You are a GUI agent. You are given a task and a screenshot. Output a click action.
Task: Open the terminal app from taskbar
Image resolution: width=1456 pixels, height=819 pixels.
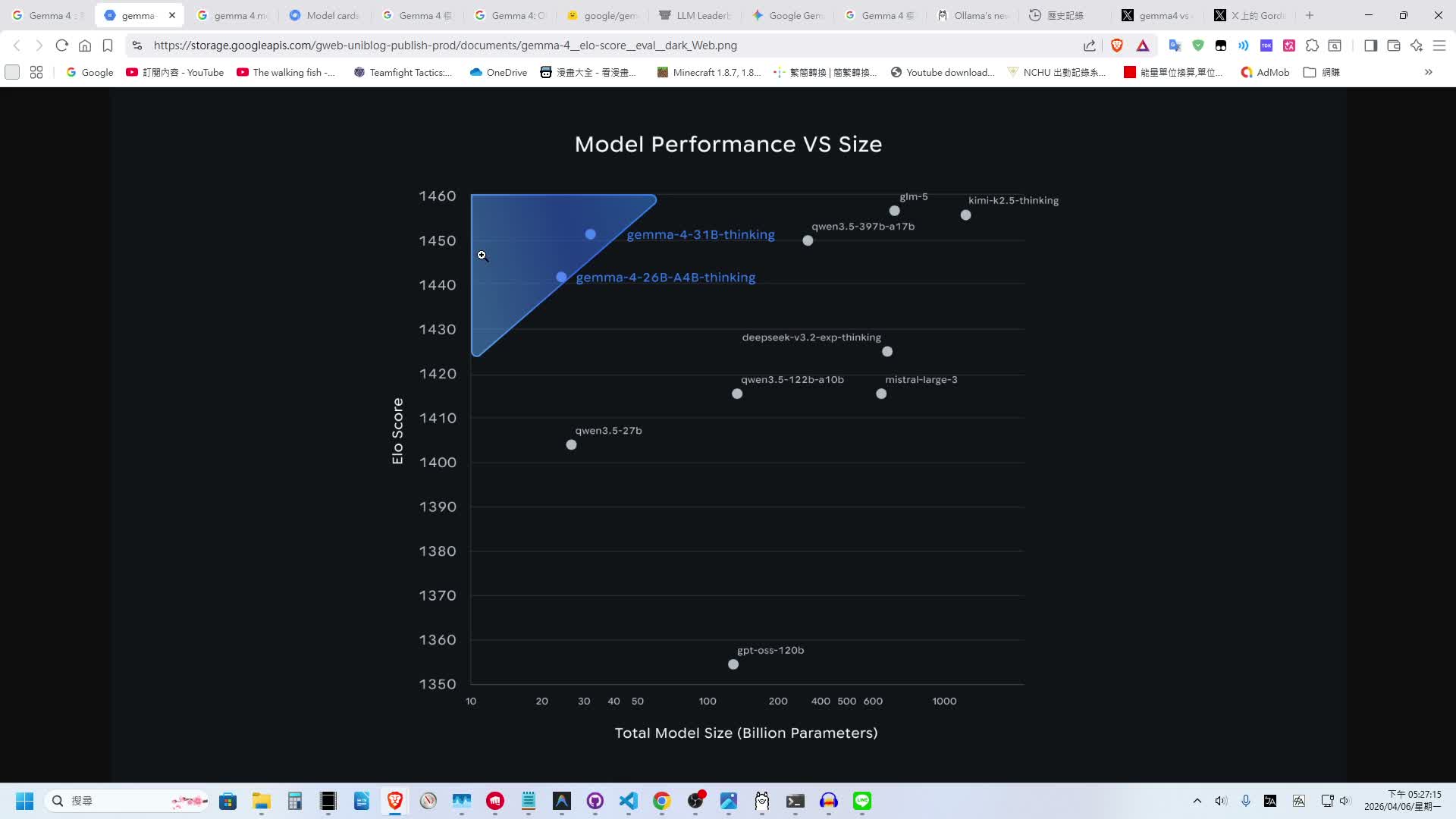795,801
